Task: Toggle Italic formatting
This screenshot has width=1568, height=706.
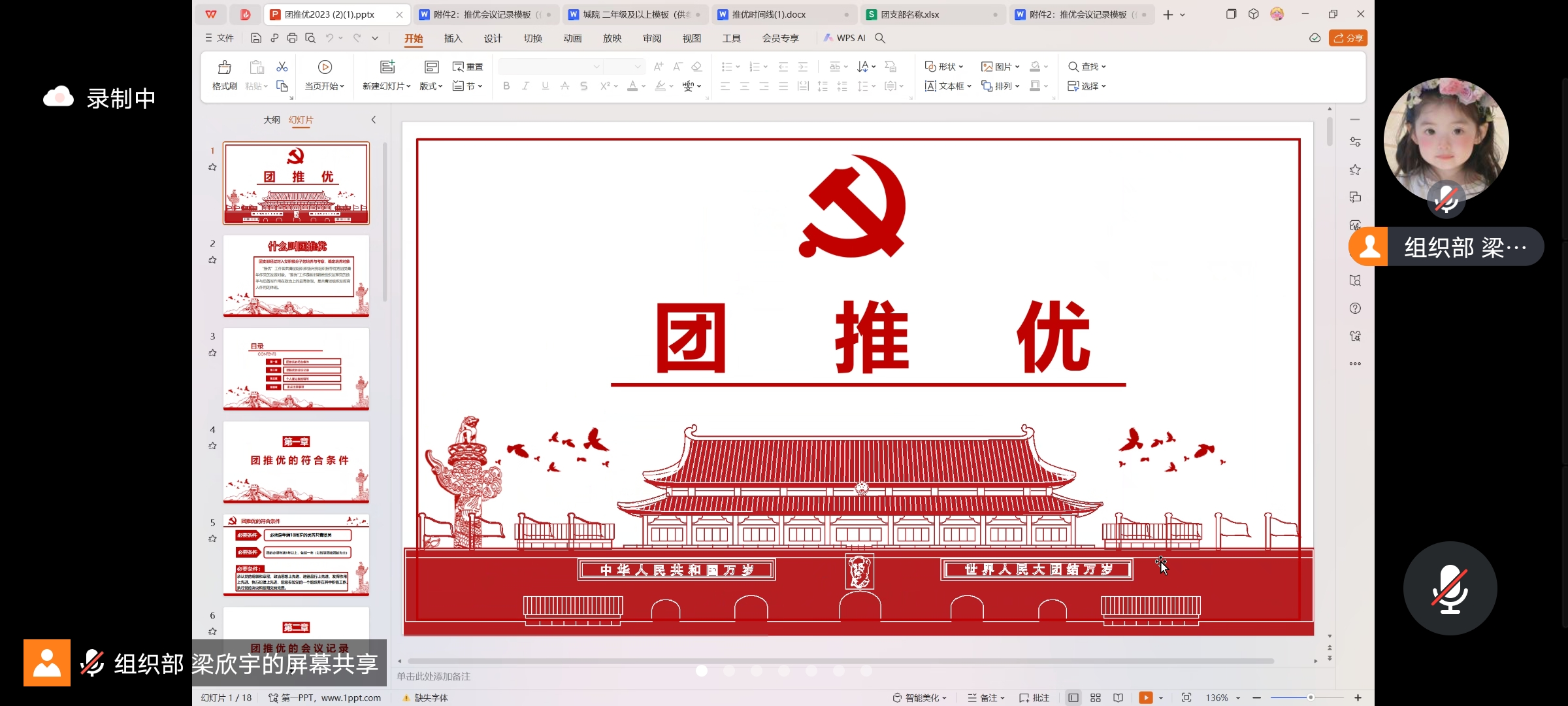Action: tap(526, 86)
